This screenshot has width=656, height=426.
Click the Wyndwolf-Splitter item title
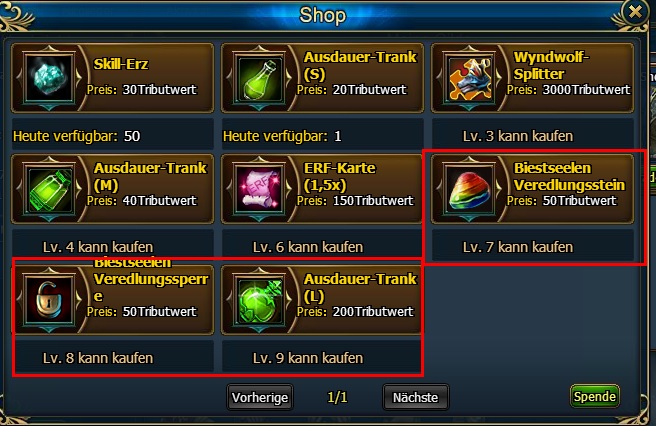click(551, 65)
